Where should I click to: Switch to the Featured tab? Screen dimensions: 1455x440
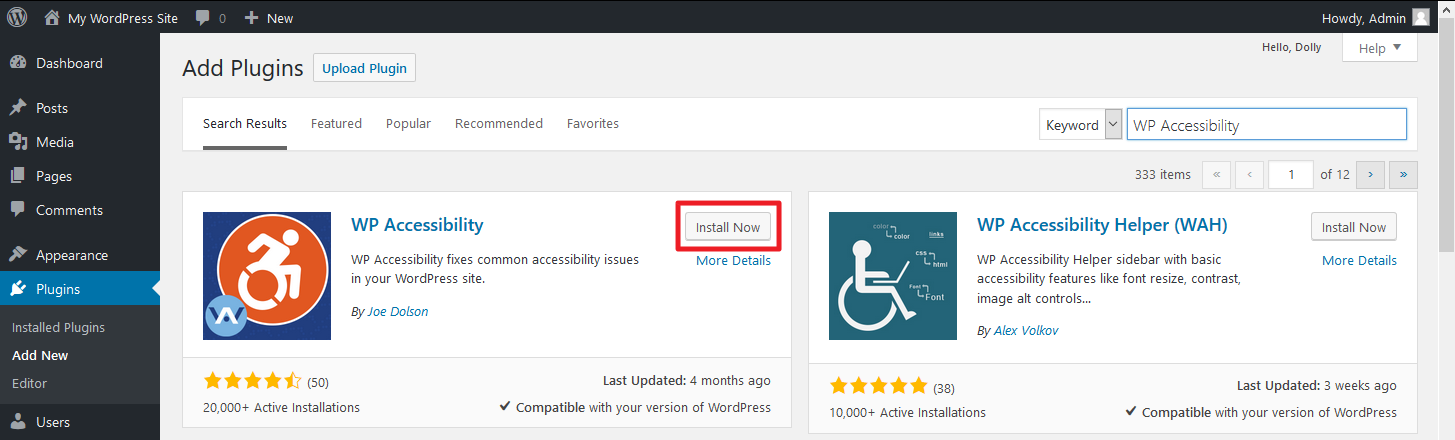[x=336, y=124]
